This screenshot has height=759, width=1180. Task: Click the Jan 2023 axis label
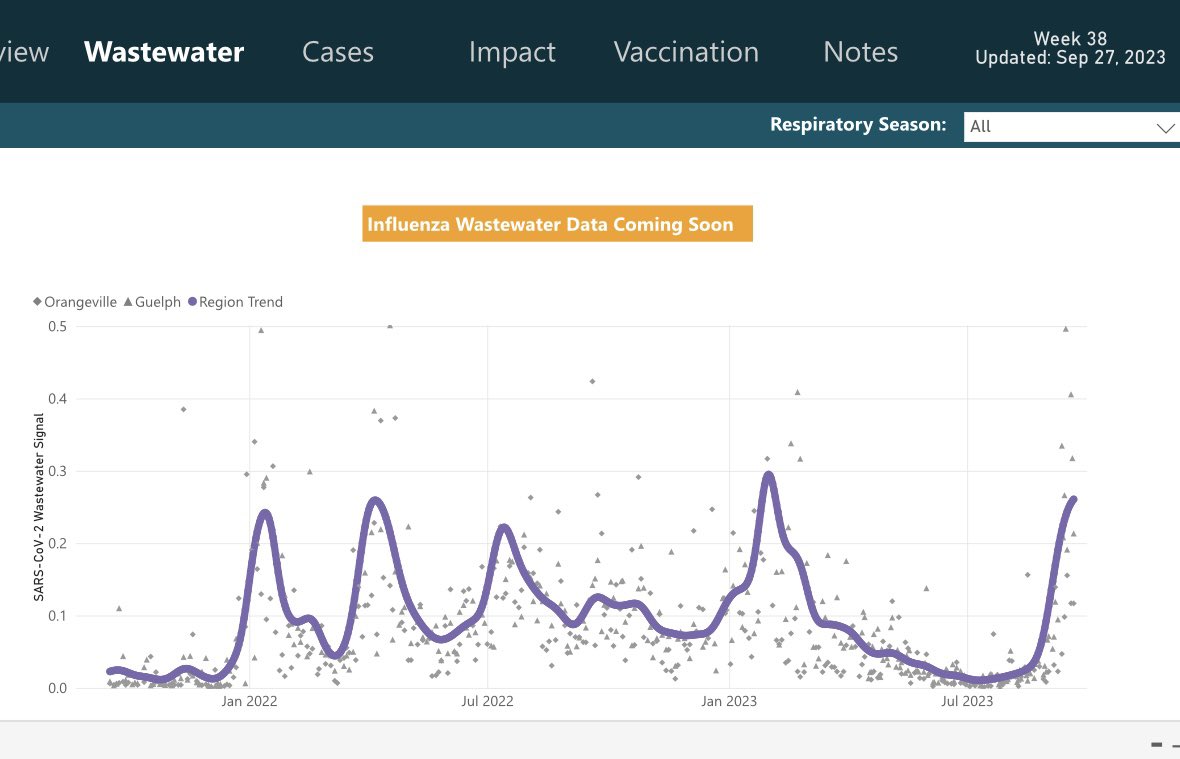728,701
